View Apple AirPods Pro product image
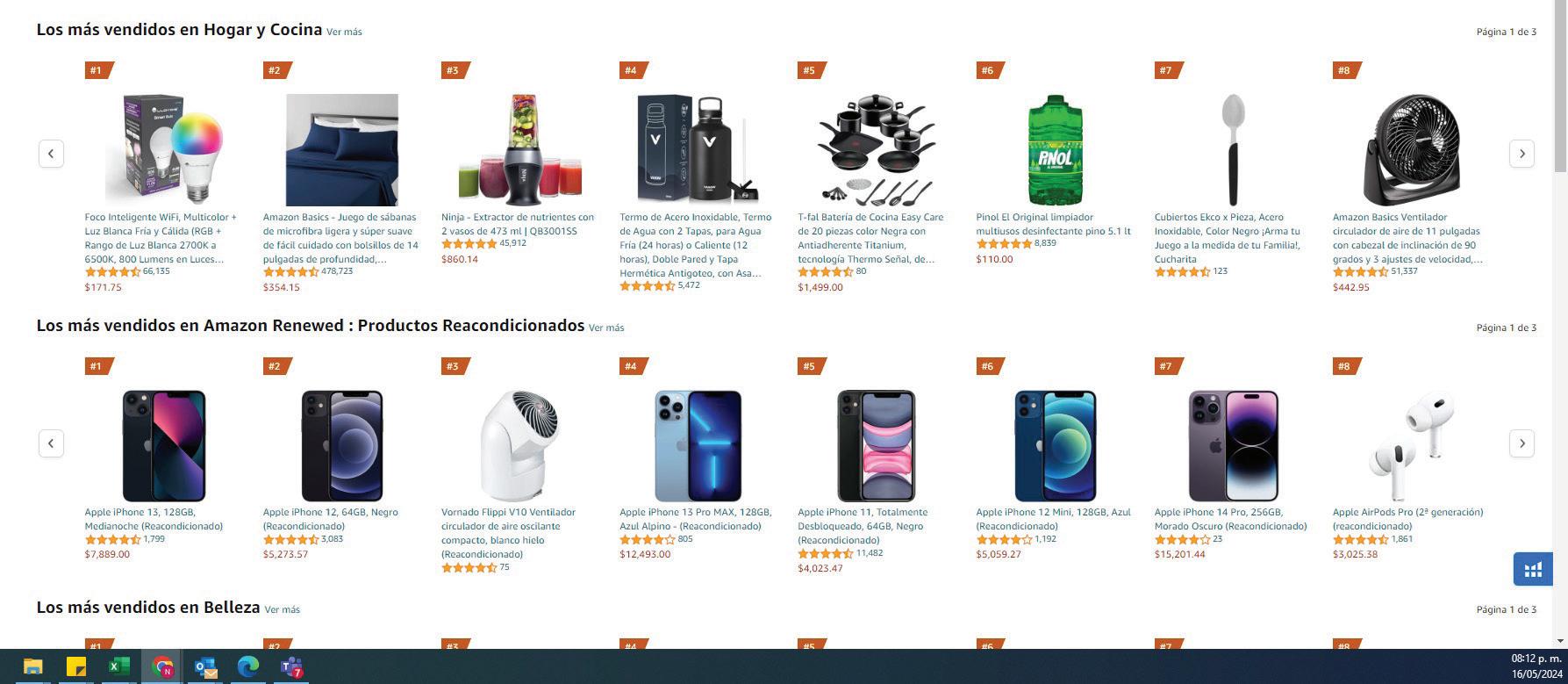This screenshot has height=684, width=1568. (1410, 446)
